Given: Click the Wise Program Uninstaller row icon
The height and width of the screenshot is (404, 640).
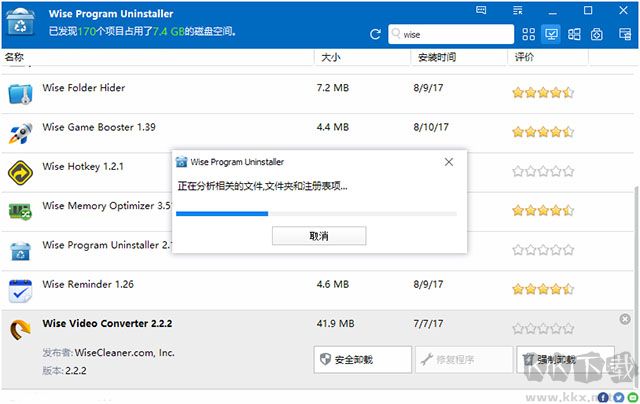Looking at the screenshot, I should click(20, 251).
